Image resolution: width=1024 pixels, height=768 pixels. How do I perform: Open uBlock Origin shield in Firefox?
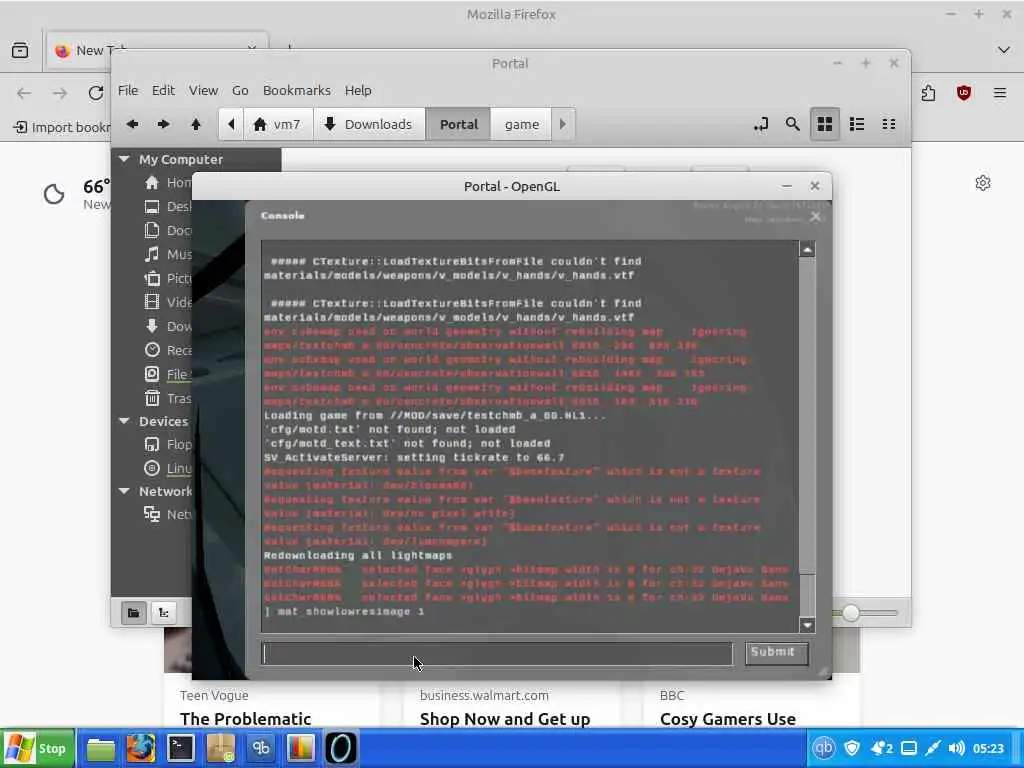point(964,93)
